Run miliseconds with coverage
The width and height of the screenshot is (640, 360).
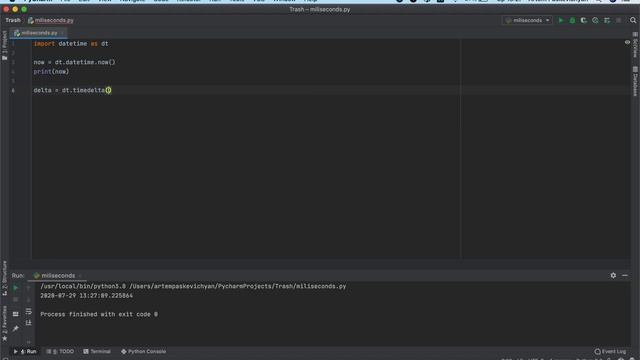(584, 20)
